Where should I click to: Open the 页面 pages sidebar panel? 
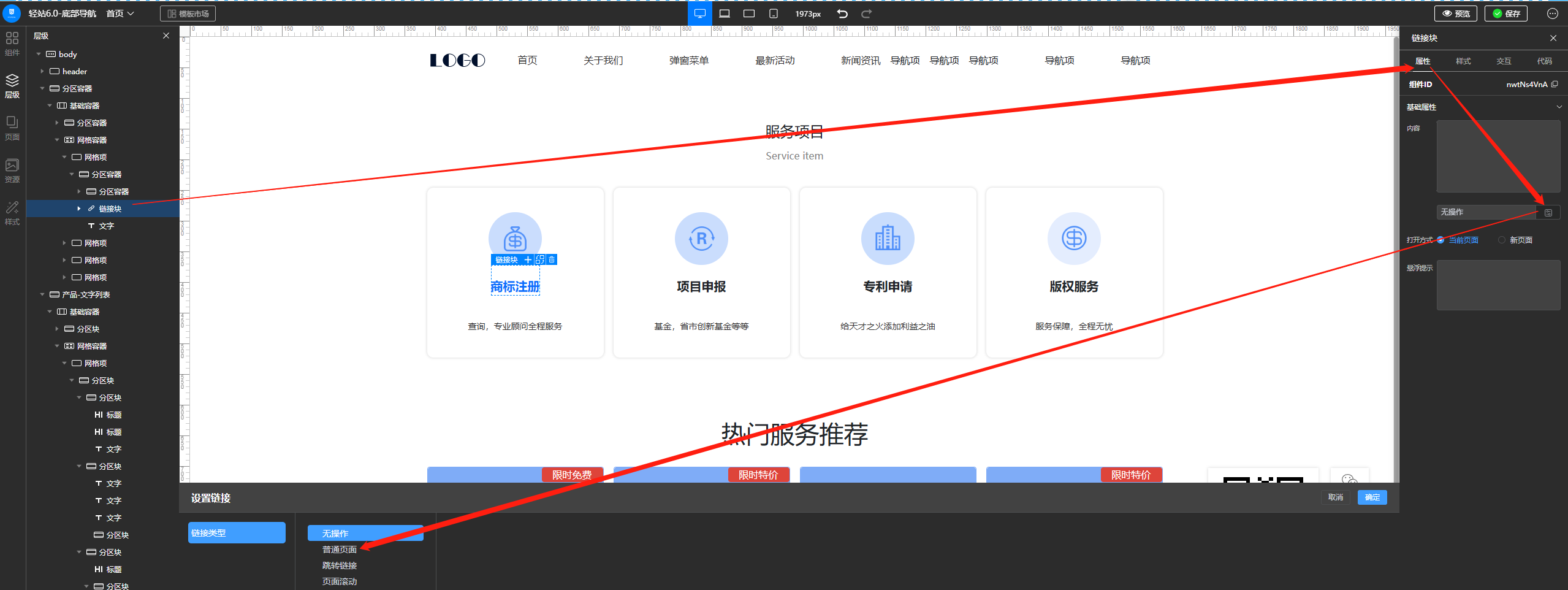click(12, 128)
